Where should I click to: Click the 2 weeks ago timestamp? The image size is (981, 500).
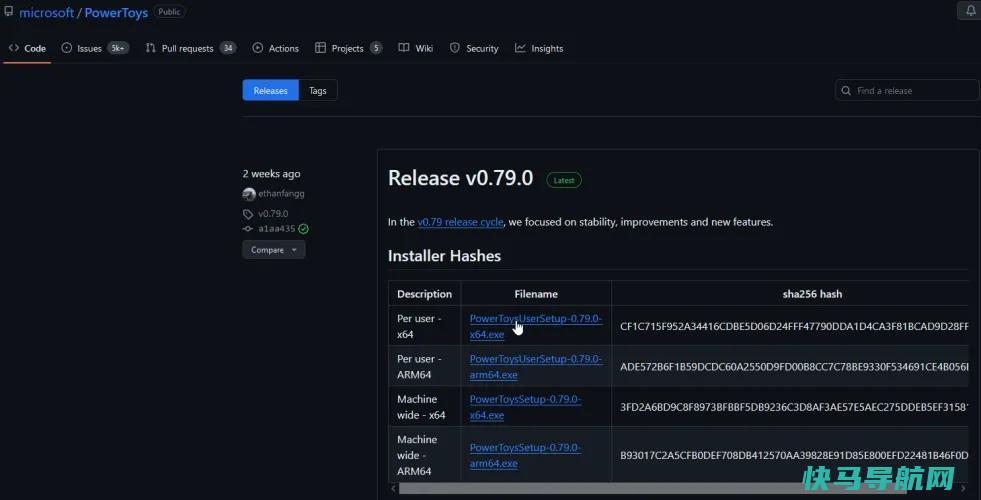click(x=272, y=174)
